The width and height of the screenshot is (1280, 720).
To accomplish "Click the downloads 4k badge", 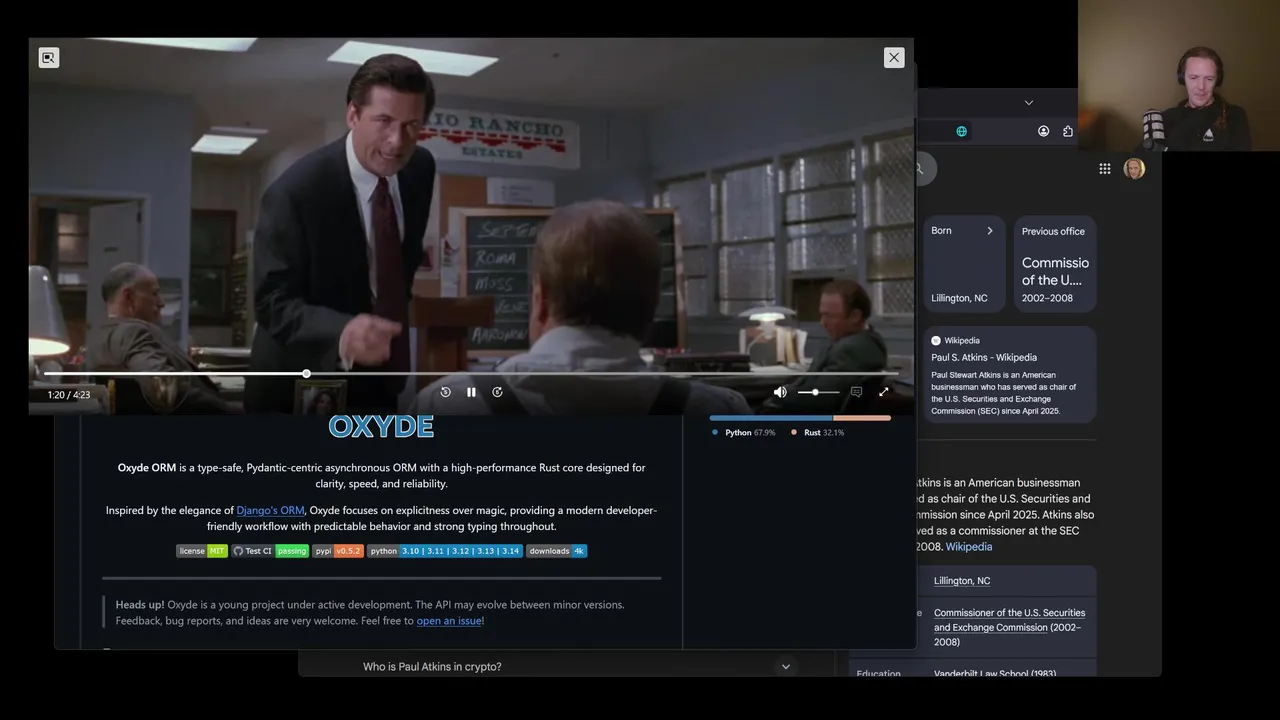I will tap(557, 551).
